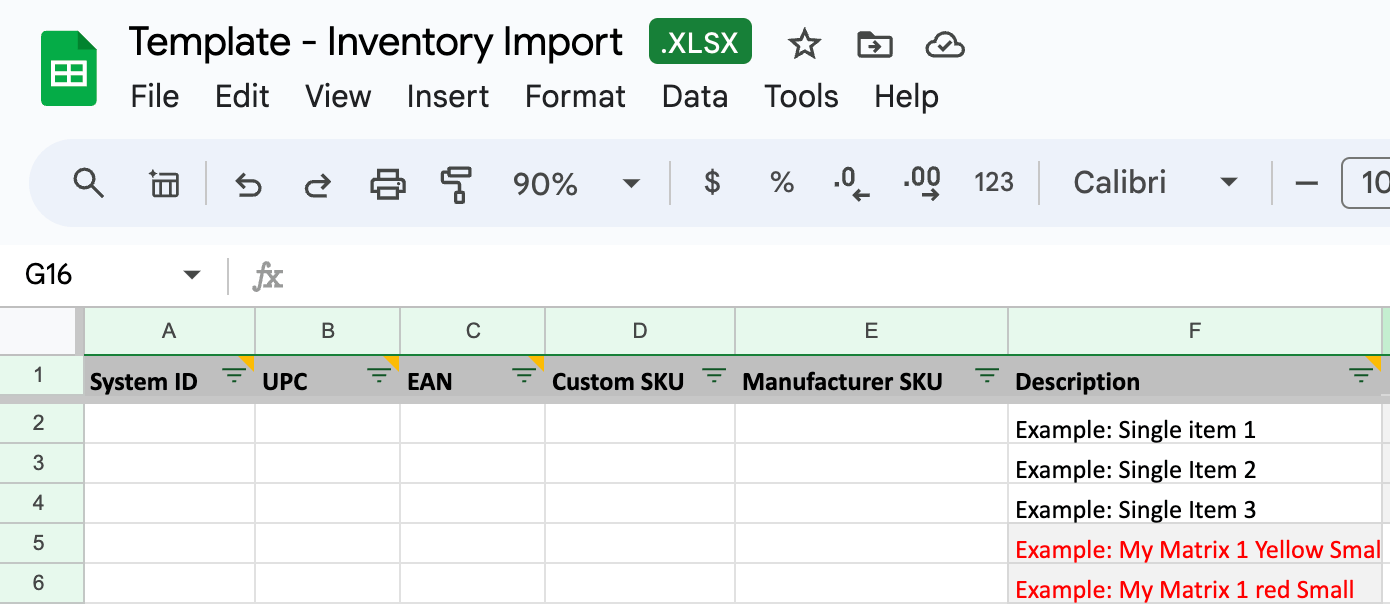Format selection as currency with dollar icon
The image size is (1390, 604).
click(712, 183)
